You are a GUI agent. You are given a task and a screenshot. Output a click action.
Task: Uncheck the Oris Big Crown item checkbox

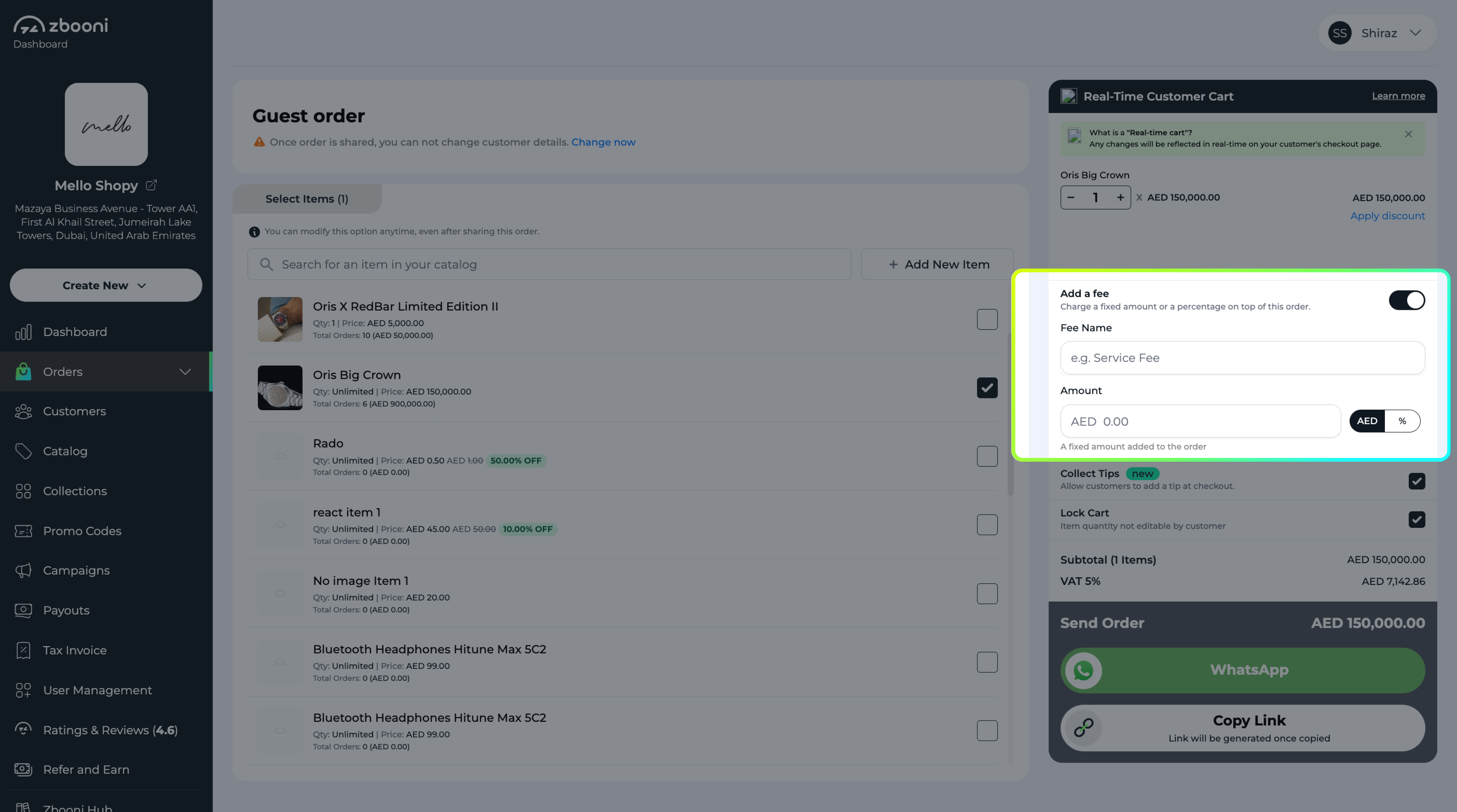coord(987,388)
